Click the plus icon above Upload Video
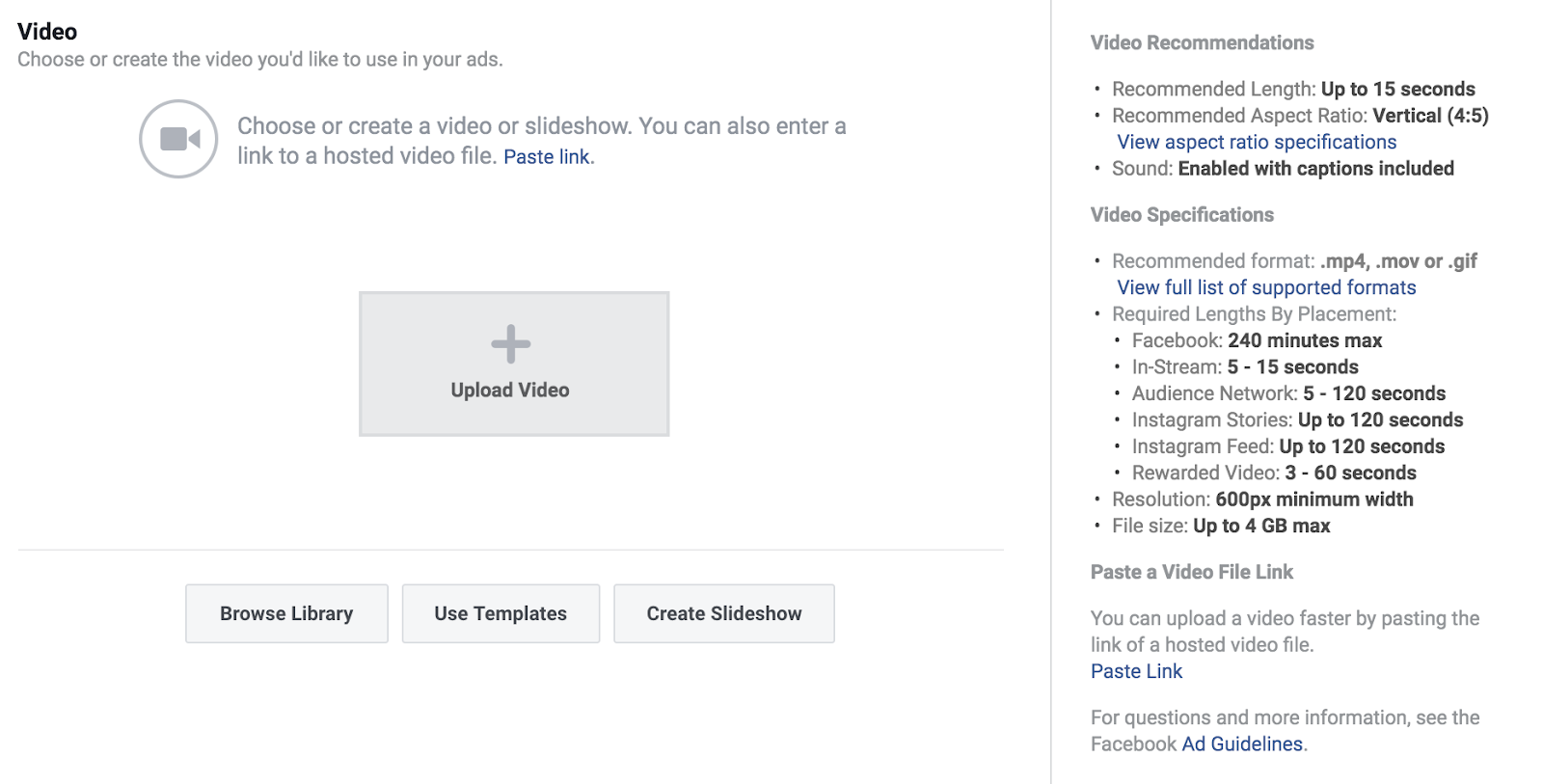This screenshot has height=784, width=1543. pyautogui.click(x=510, y=343)
